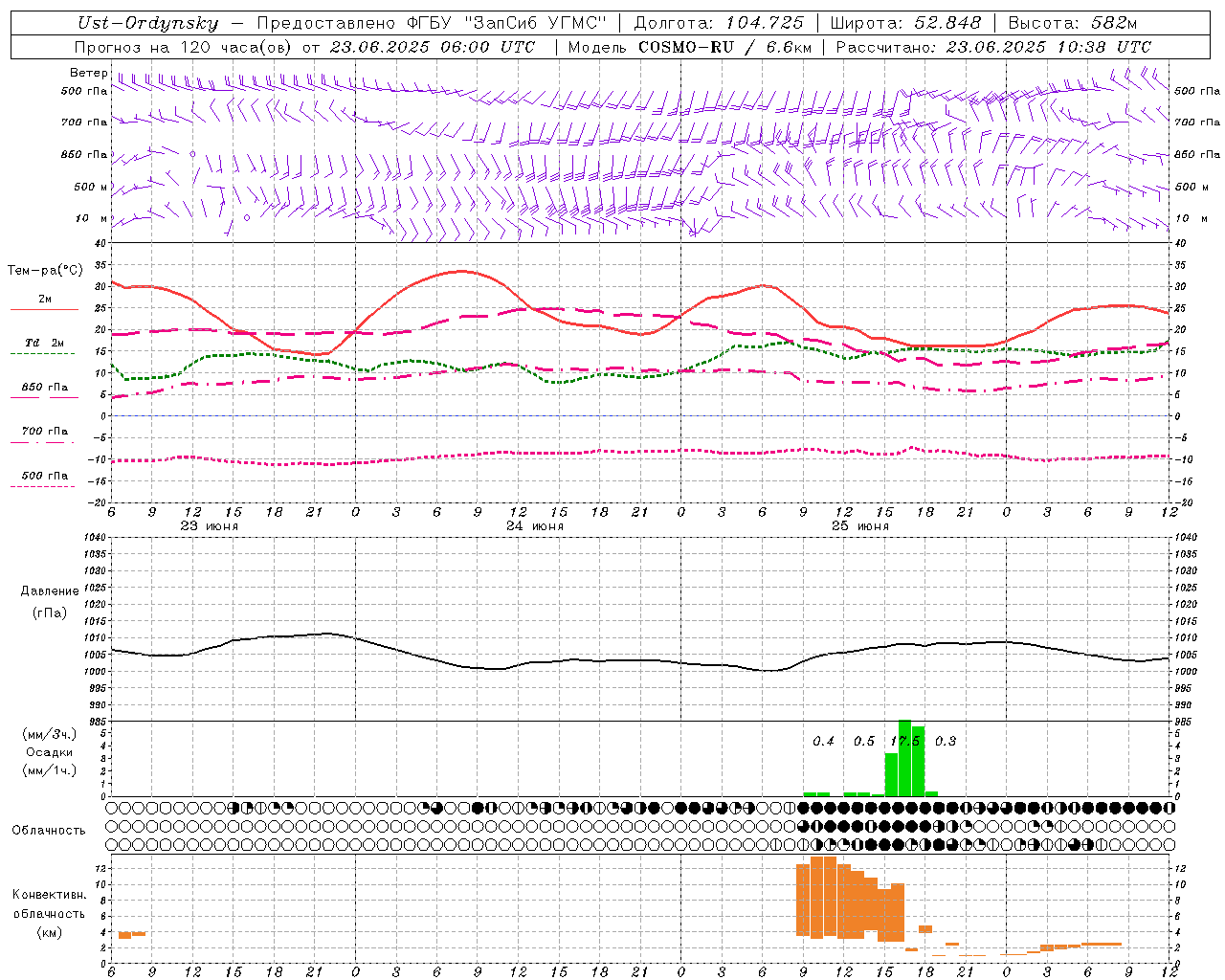This screenshot has width=1225, height=980.
Task: Click the 'Давление' pressure panel label
Action: click(50, 591)
